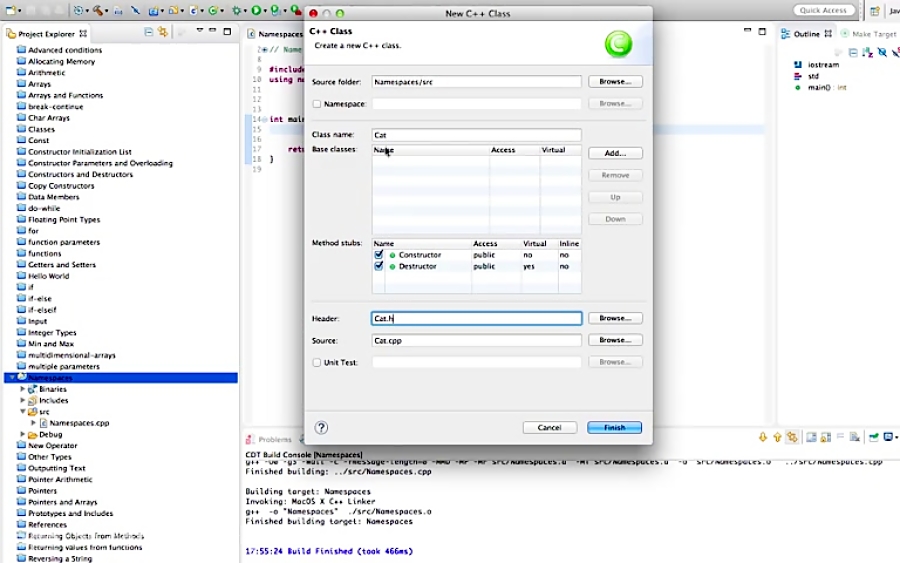900x563 pixels.
Task: Collapse all in Project Explorer
Action: click(149, 32)
